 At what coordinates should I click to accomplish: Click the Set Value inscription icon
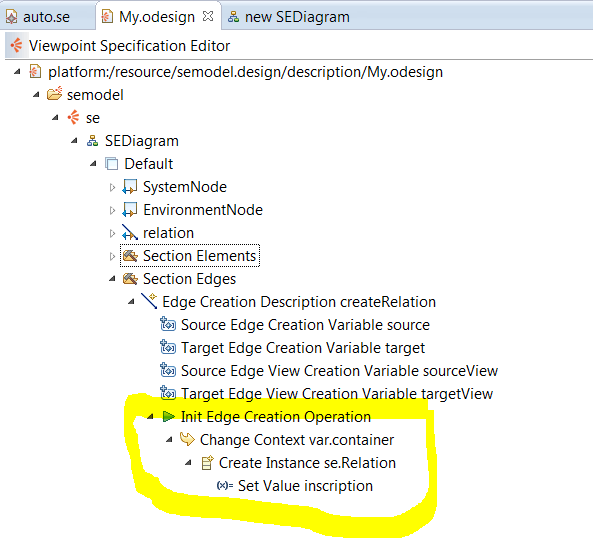(225, 485)
